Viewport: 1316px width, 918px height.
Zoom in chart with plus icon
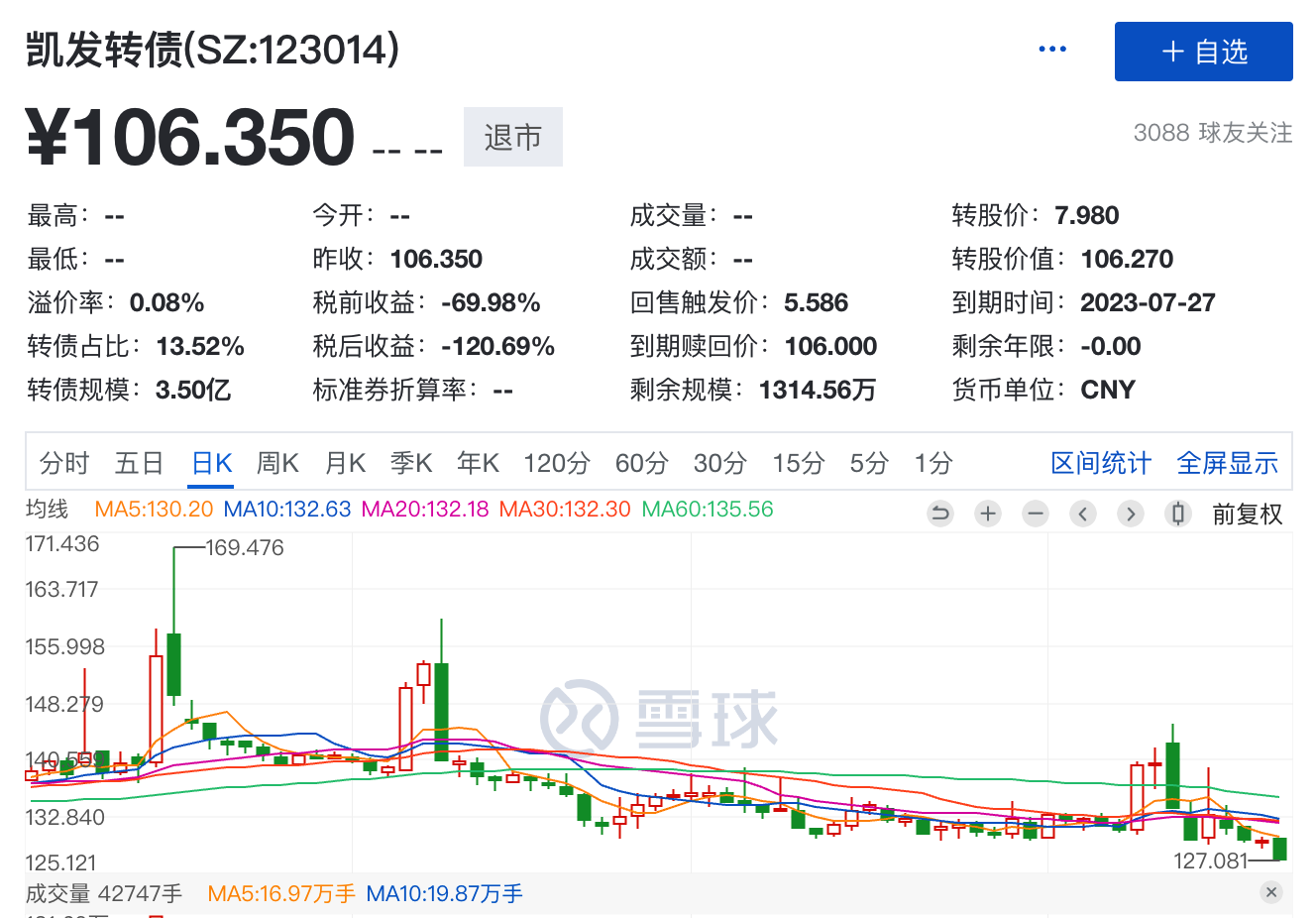pos(987,514)
